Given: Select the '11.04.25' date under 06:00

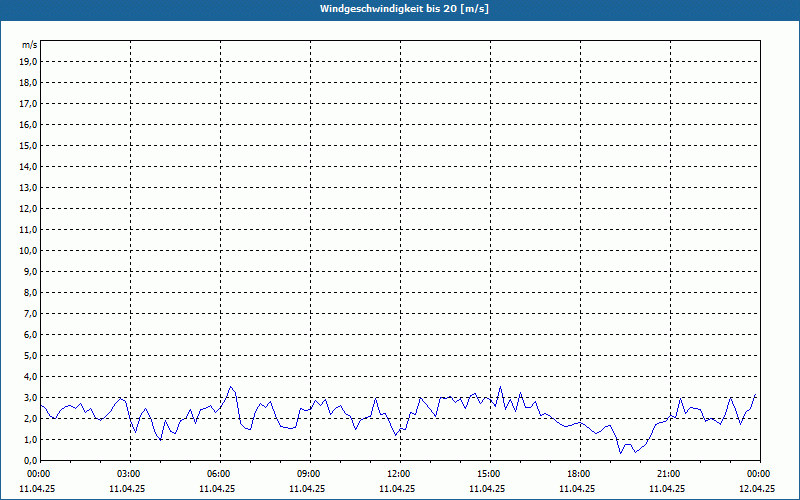Looking at the screenshot, I should (217, 488).
